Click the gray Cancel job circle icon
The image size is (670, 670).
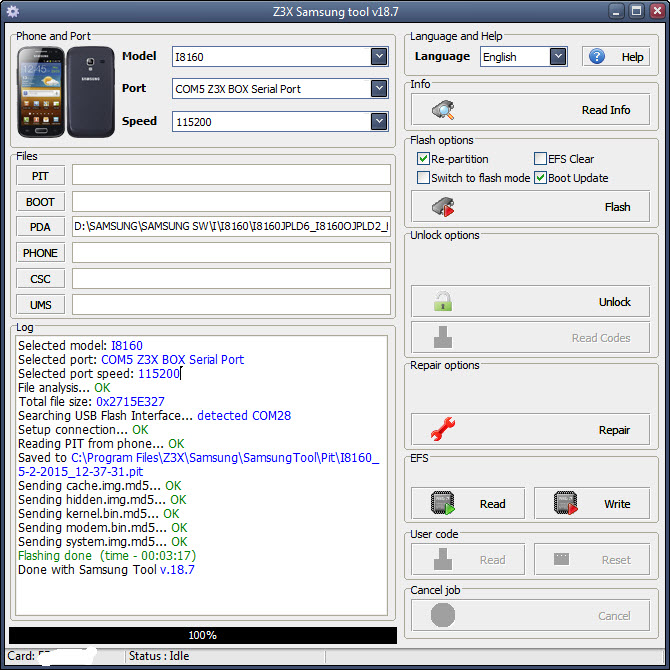tap(443, 615)
